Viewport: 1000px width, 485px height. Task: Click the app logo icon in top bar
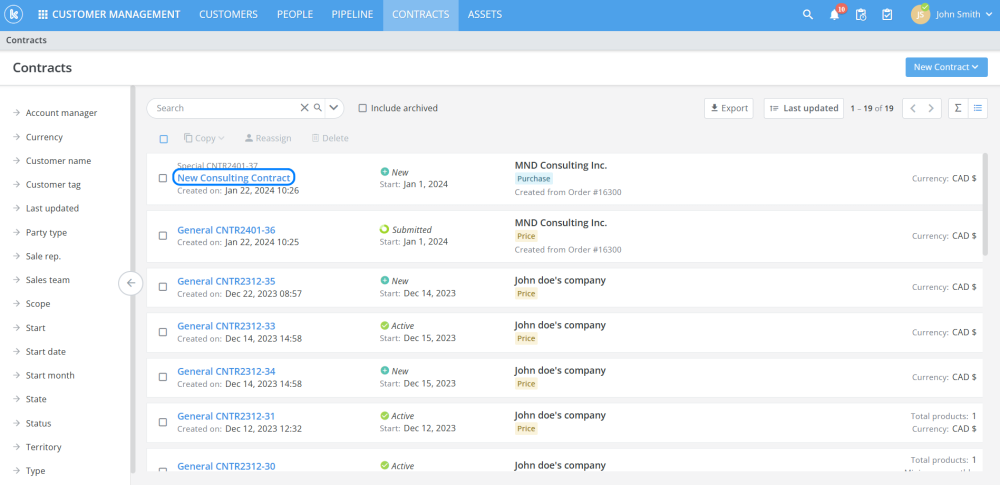click(x=13, y=14)
